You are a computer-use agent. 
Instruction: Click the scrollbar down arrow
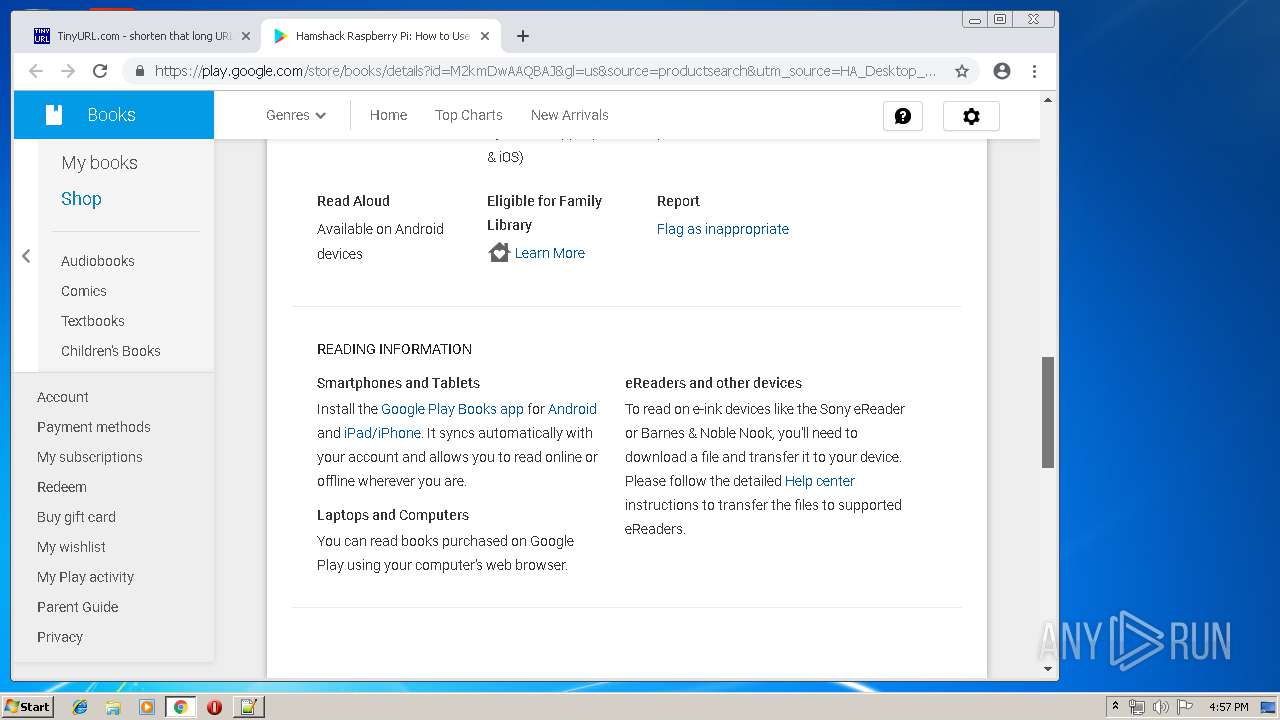tap(1048, 669)
